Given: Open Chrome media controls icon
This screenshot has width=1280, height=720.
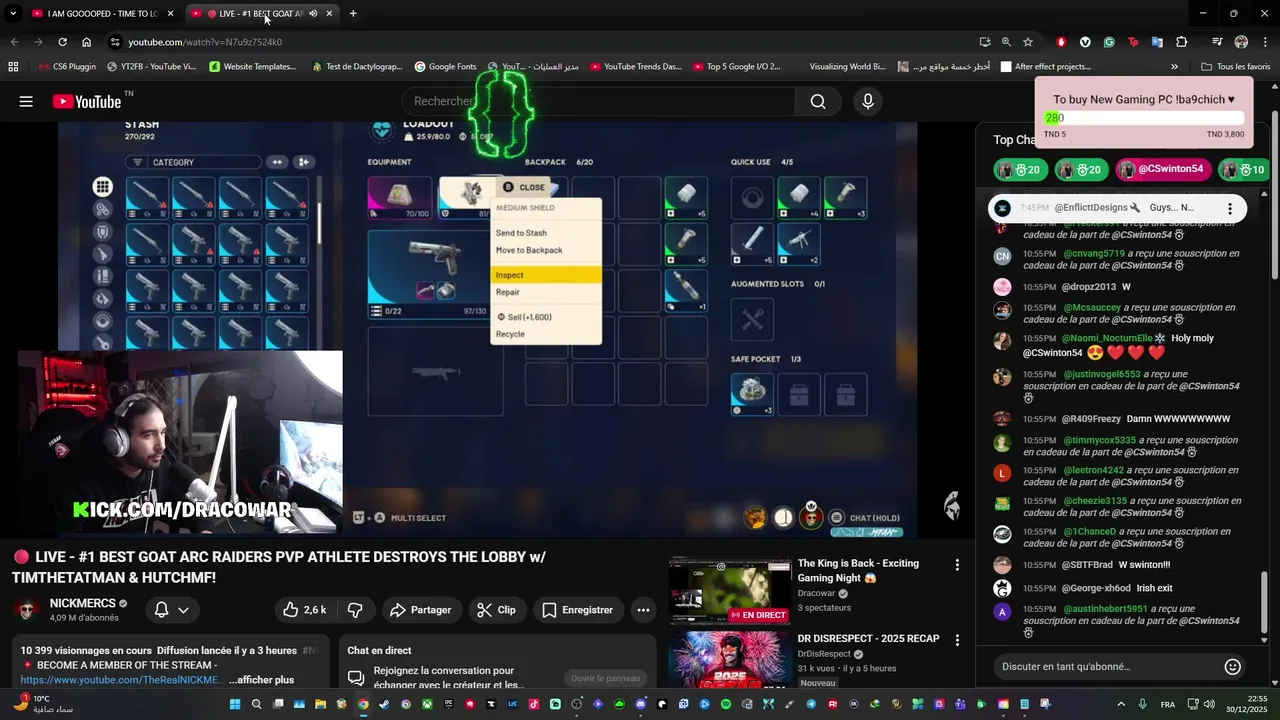Looking at the screenshot, I should [1217, 42].
